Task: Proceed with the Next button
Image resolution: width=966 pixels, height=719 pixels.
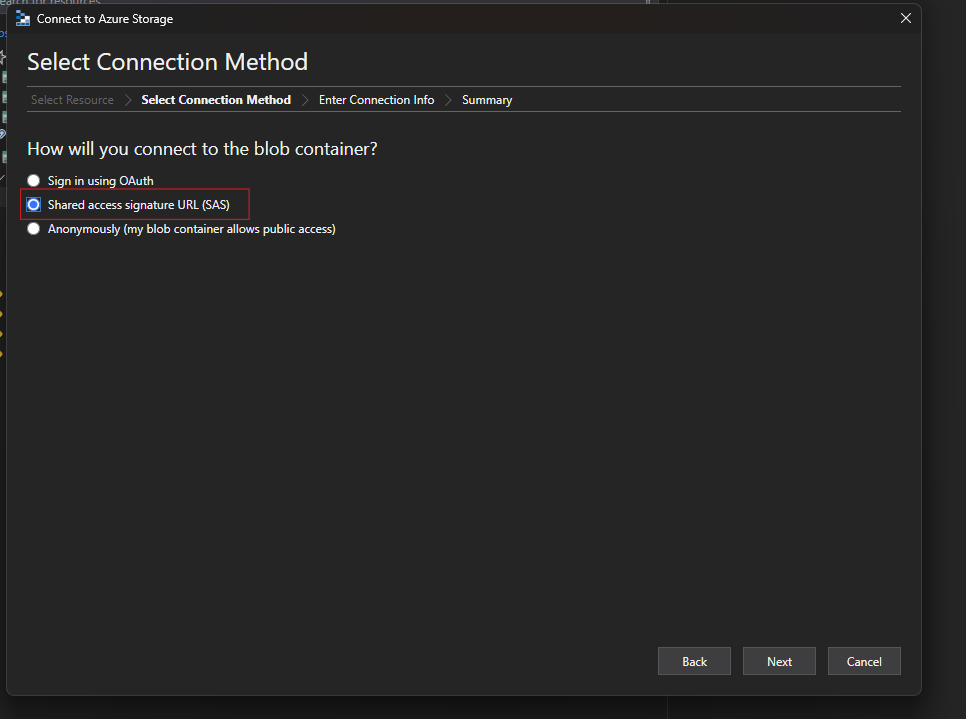Action: click(x=779, y=661)
